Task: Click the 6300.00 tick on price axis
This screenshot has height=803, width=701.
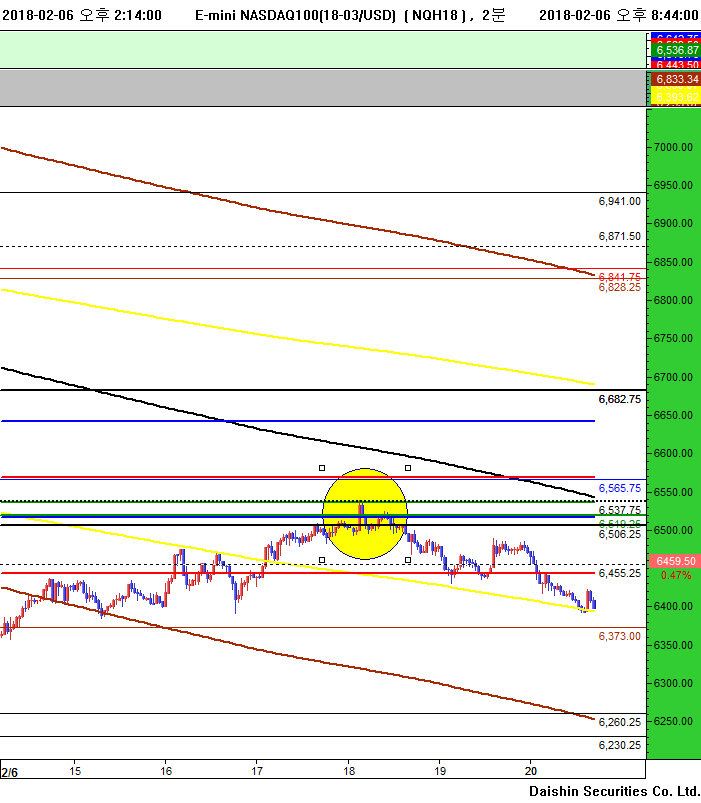Action: pyautogui.click(x=673, y=683)
